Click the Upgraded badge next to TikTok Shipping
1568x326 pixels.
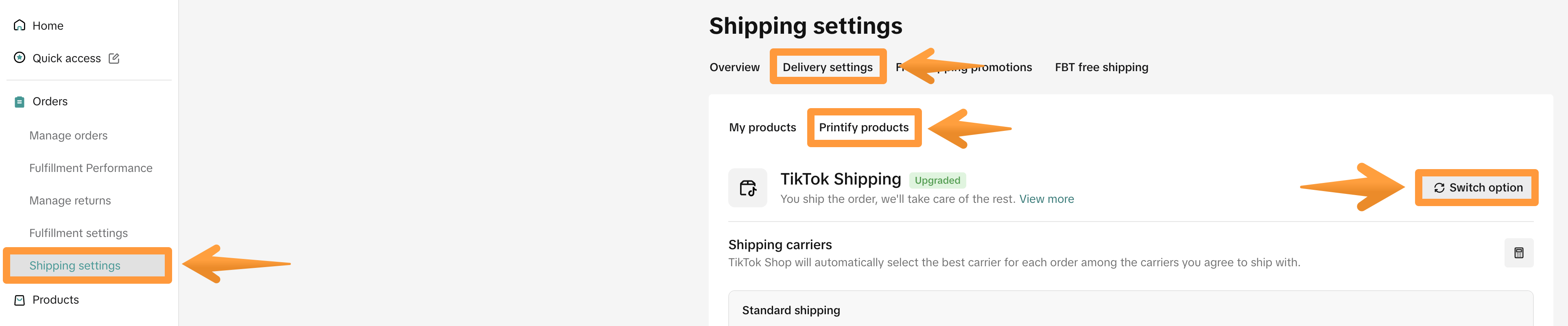[x=937, y=180]
